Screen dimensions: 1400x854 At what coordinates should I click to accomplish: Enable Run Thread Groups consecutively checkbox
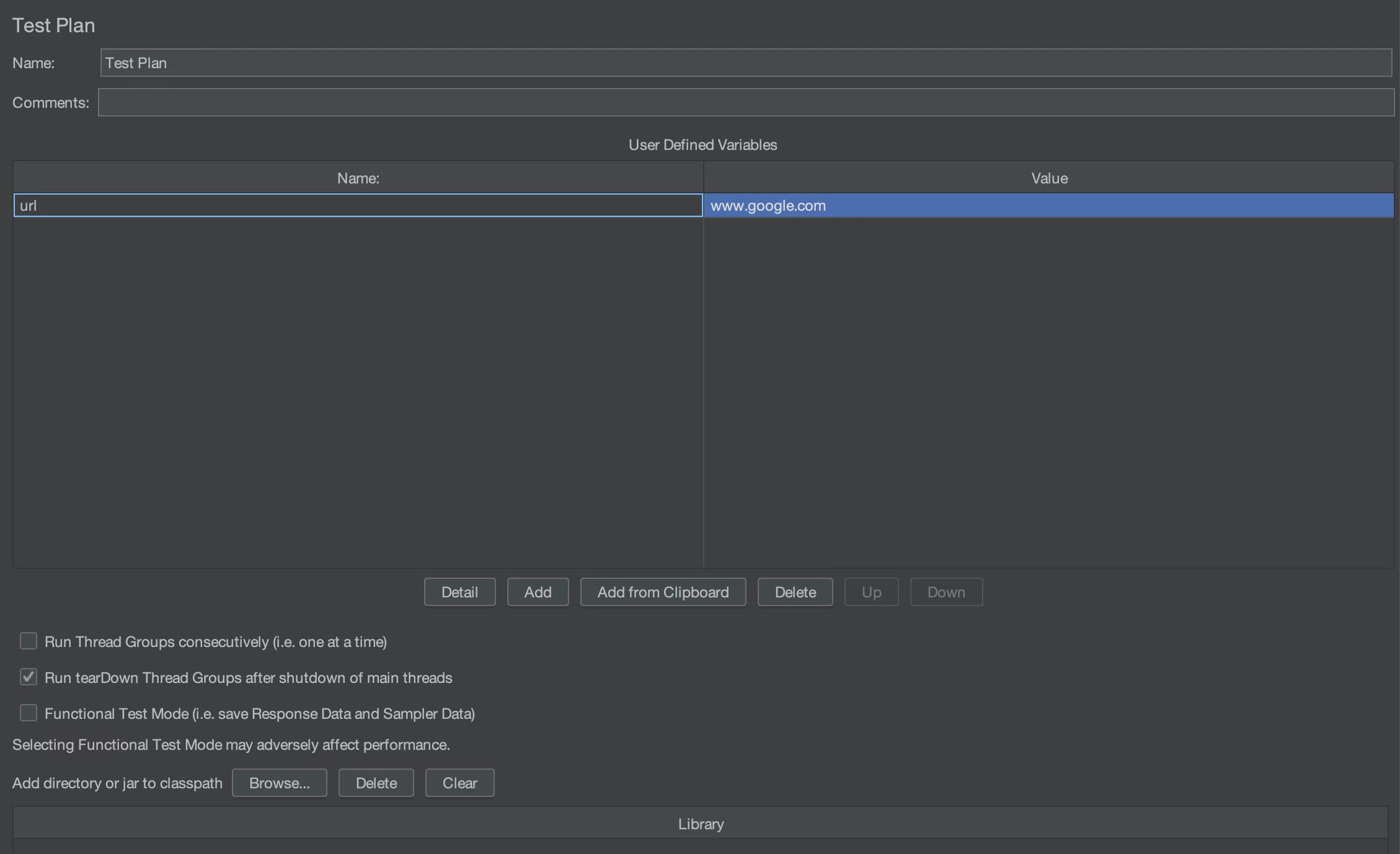[29, 641]
